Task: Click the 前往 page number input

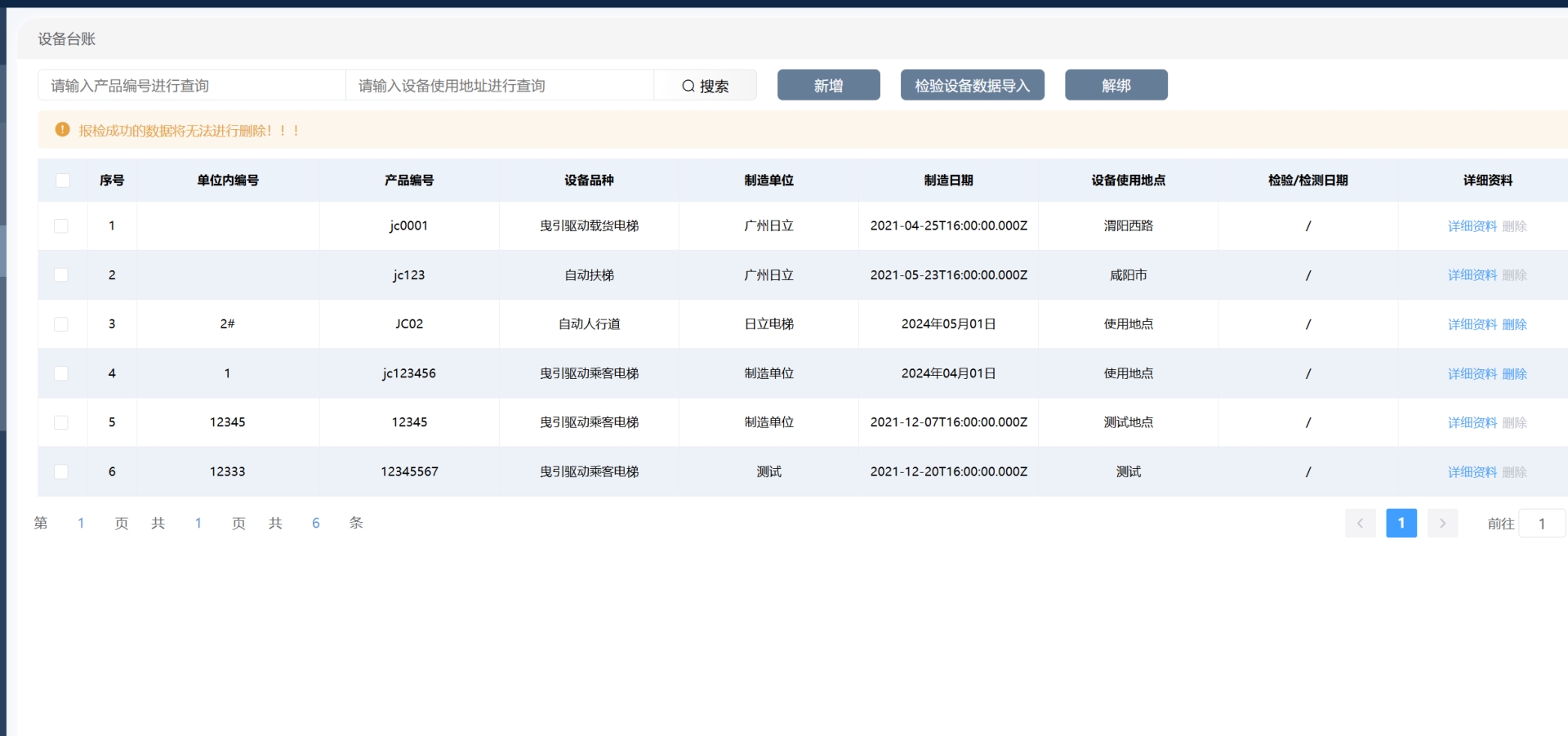Action: [x=1541, y=524]
